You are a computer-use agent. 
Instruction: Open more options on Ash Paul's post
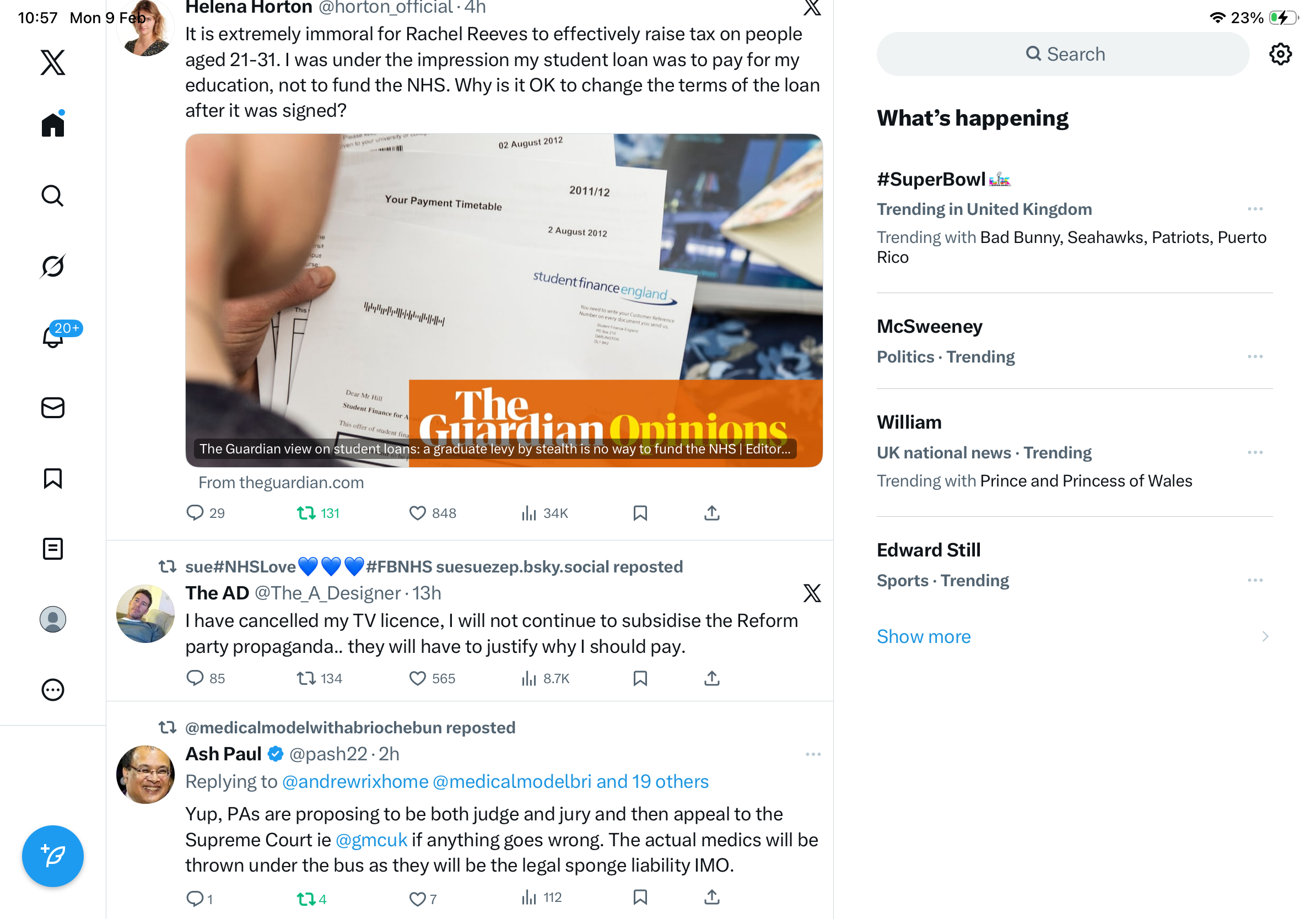coord(813,754)
